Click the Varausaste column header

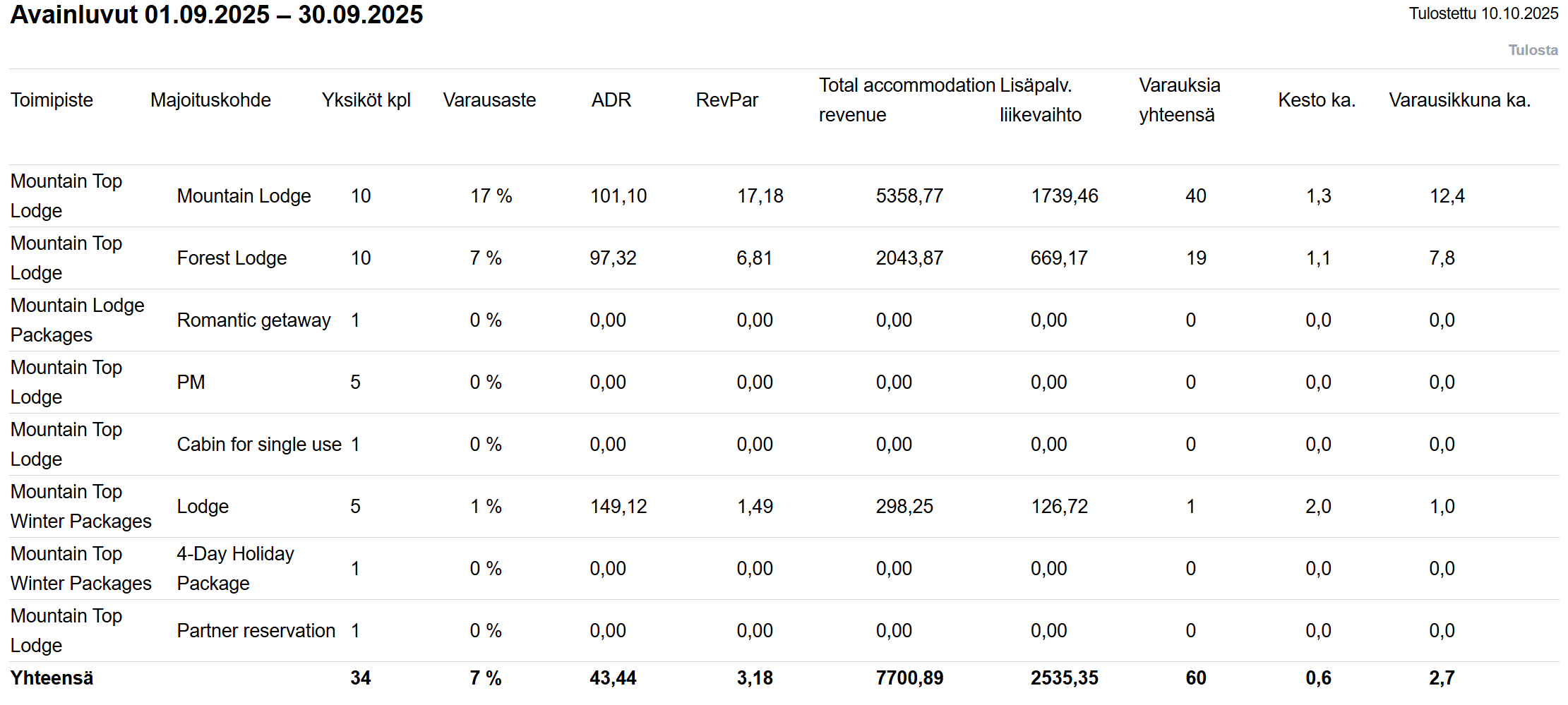click(x=489, y=100)
